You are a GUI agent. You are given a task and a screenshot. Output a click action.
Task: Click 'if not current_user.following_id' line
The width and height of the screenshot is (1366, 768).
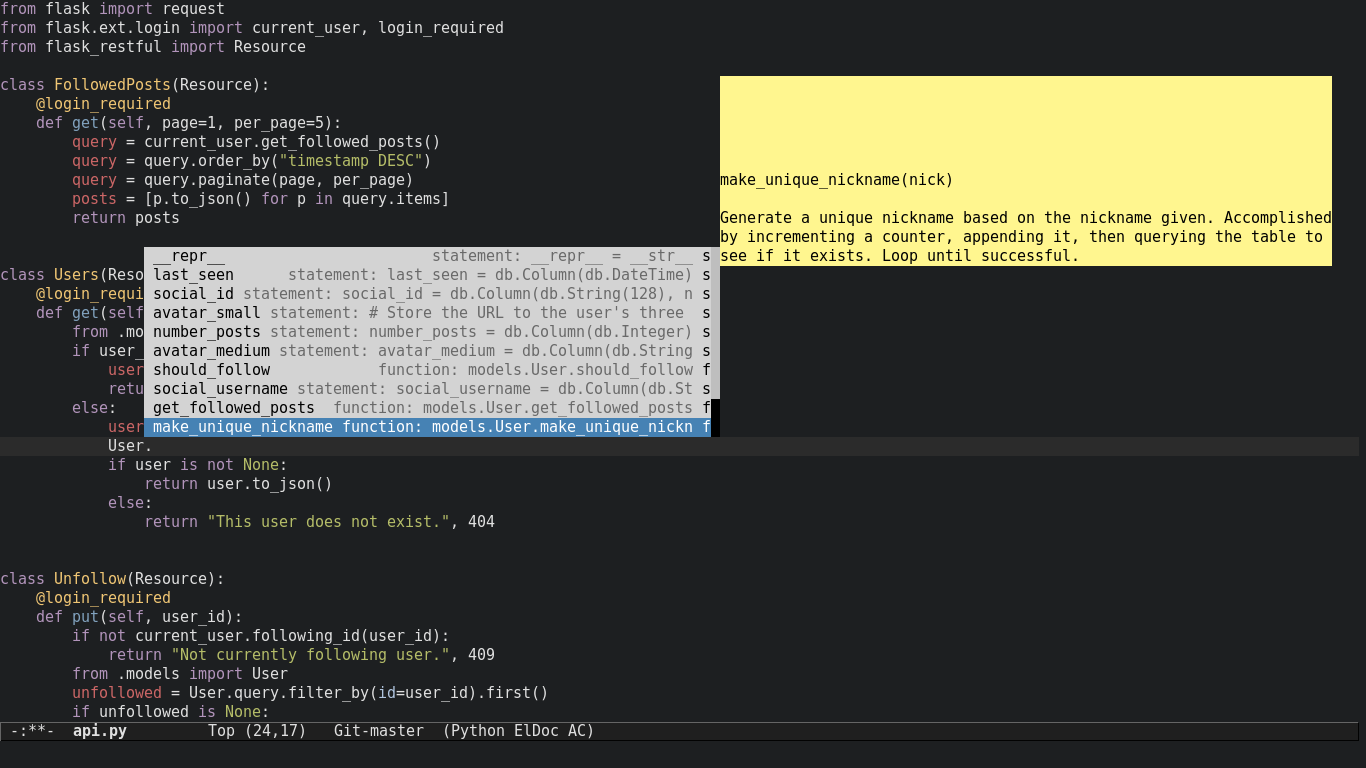(261, 636)
